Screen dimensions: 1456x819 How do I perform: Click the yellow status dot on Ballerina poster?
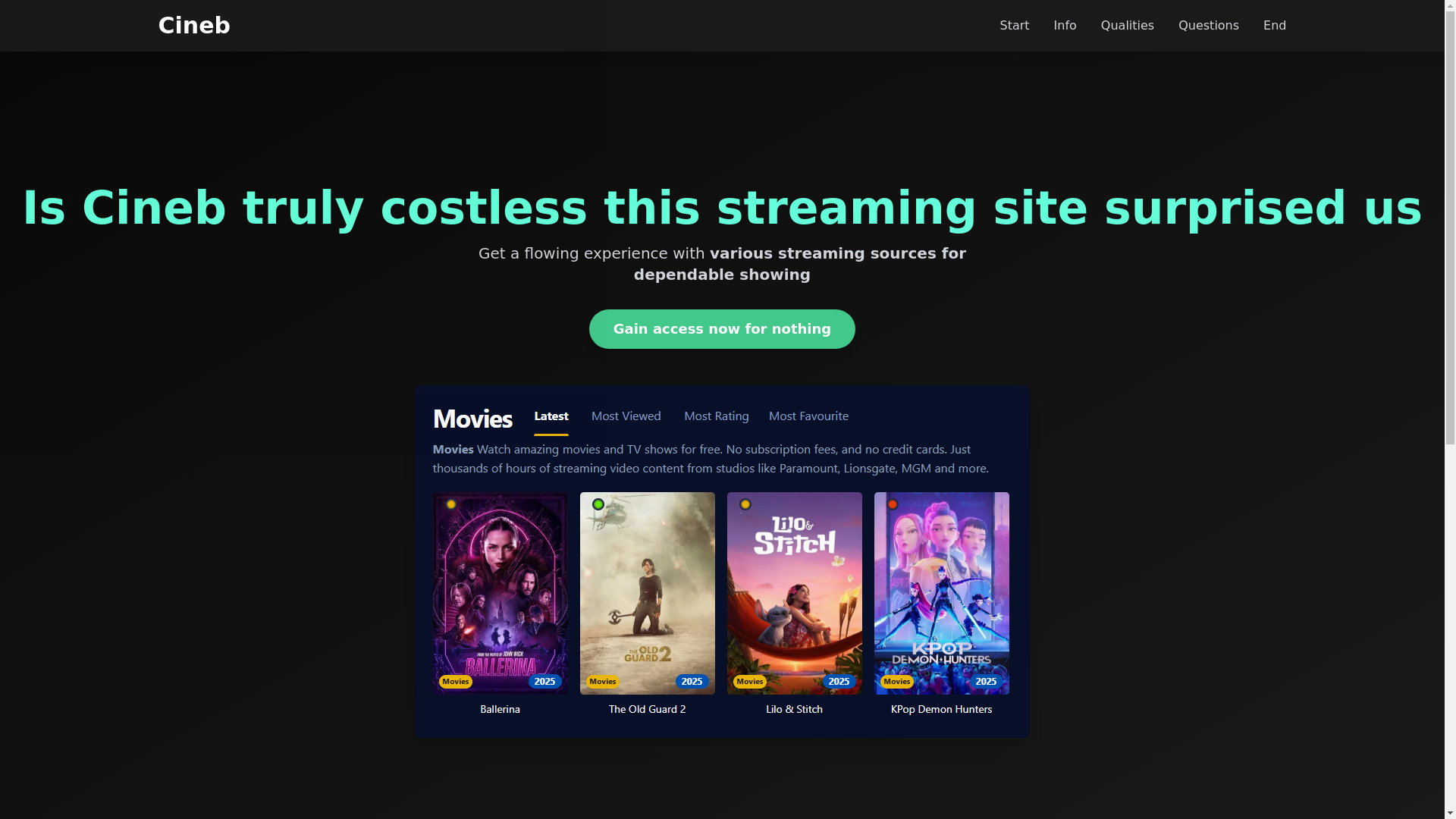[451, 504]
